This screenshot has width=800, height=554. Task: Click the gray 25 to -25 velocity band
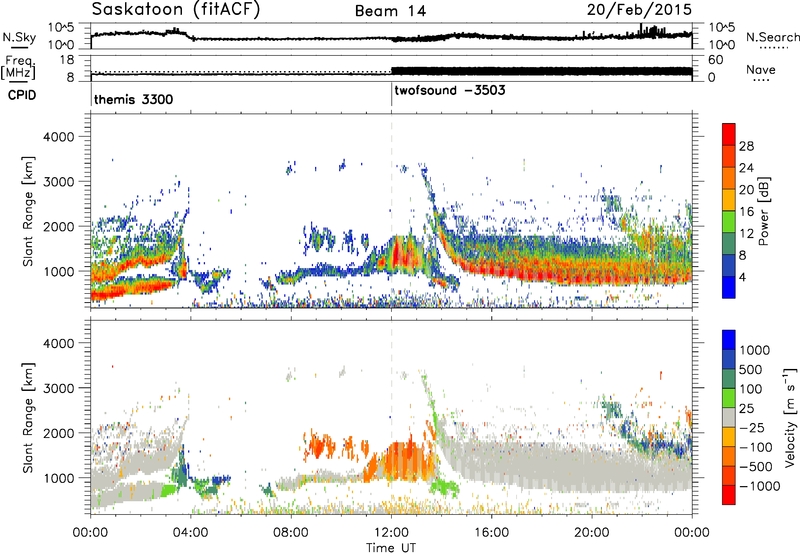[x=729, y=418]
